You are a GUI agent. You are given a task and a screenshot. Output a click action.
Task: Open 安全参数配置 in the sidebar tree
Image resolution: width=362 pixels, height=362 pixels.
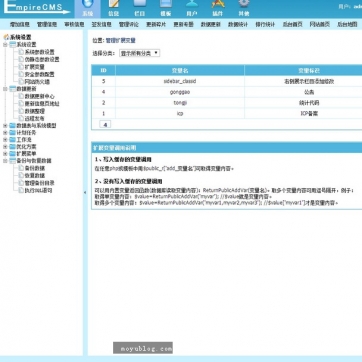click(40, 74)
